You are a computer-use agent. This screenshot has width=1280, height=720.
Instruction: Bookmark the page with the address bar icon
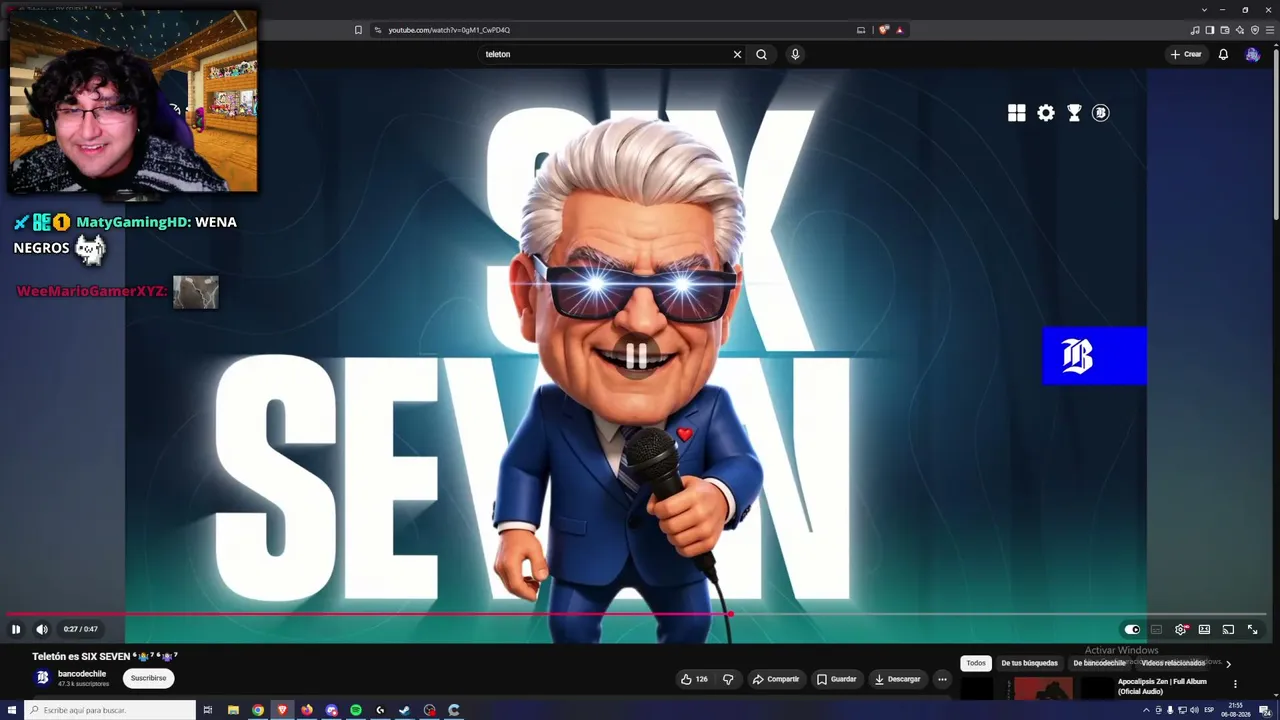point(358,30)
